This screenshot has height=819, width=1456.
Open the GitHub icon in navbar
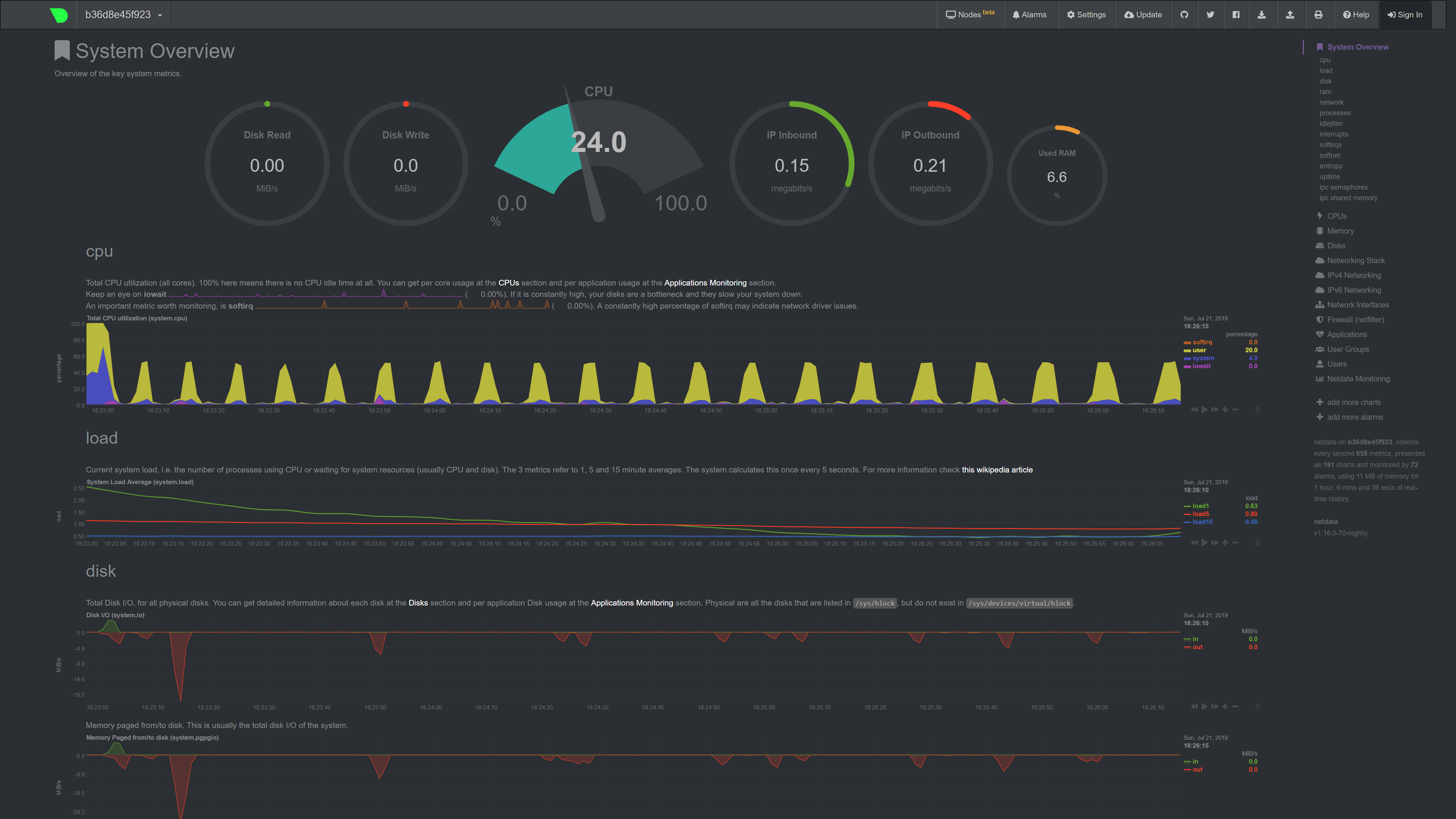pos(1184,15)
